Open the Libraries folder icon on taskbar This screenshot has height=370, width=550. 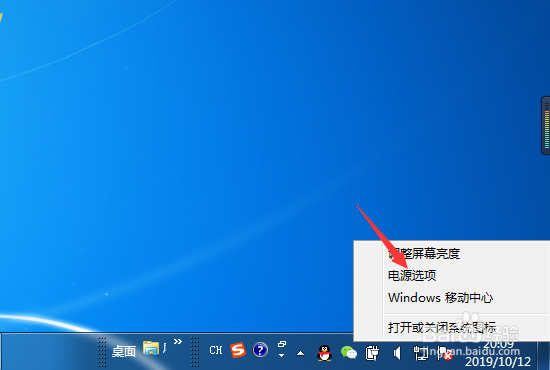click(x=151, y=348)
